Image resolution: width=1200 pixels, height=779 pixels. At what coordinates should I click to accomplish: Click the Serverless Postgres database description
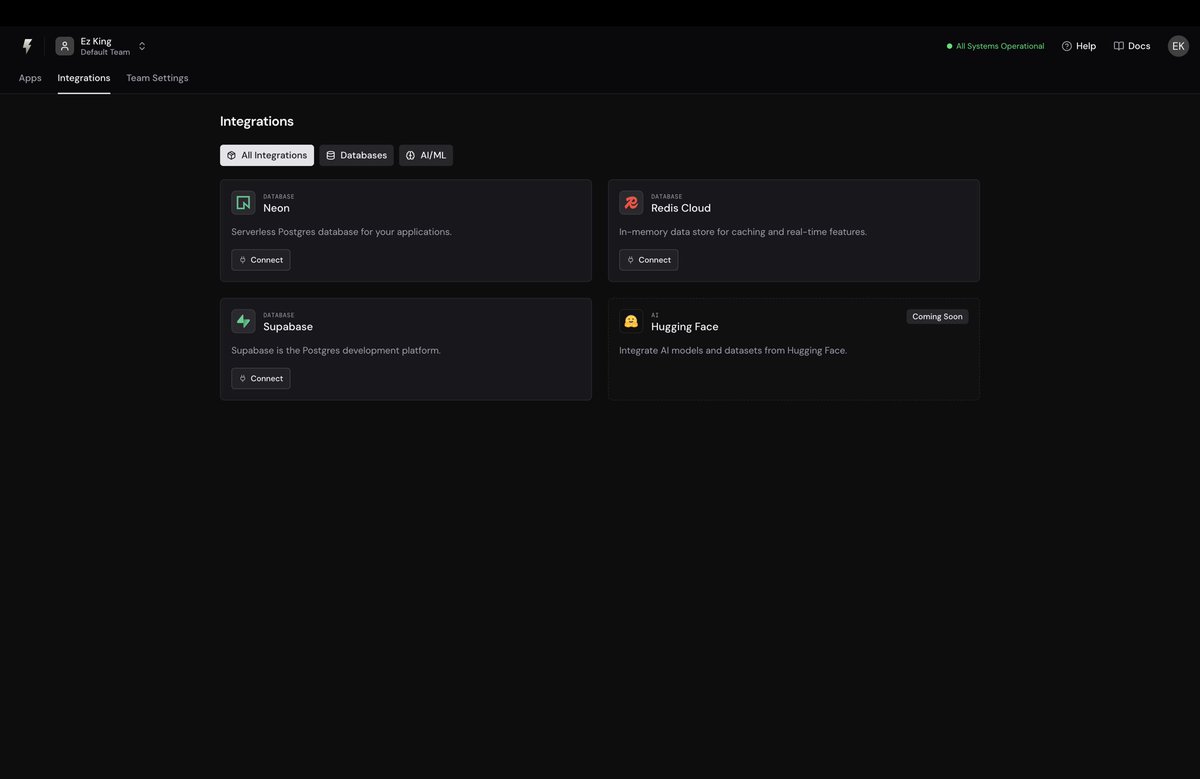click(x=341, y=232)
